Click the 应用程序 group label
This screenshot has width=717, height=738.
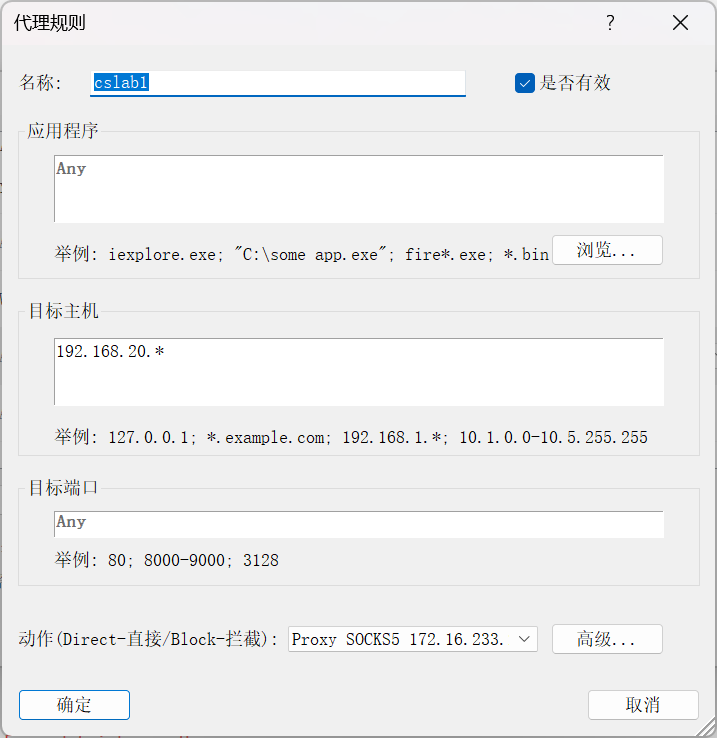[63, 131]
